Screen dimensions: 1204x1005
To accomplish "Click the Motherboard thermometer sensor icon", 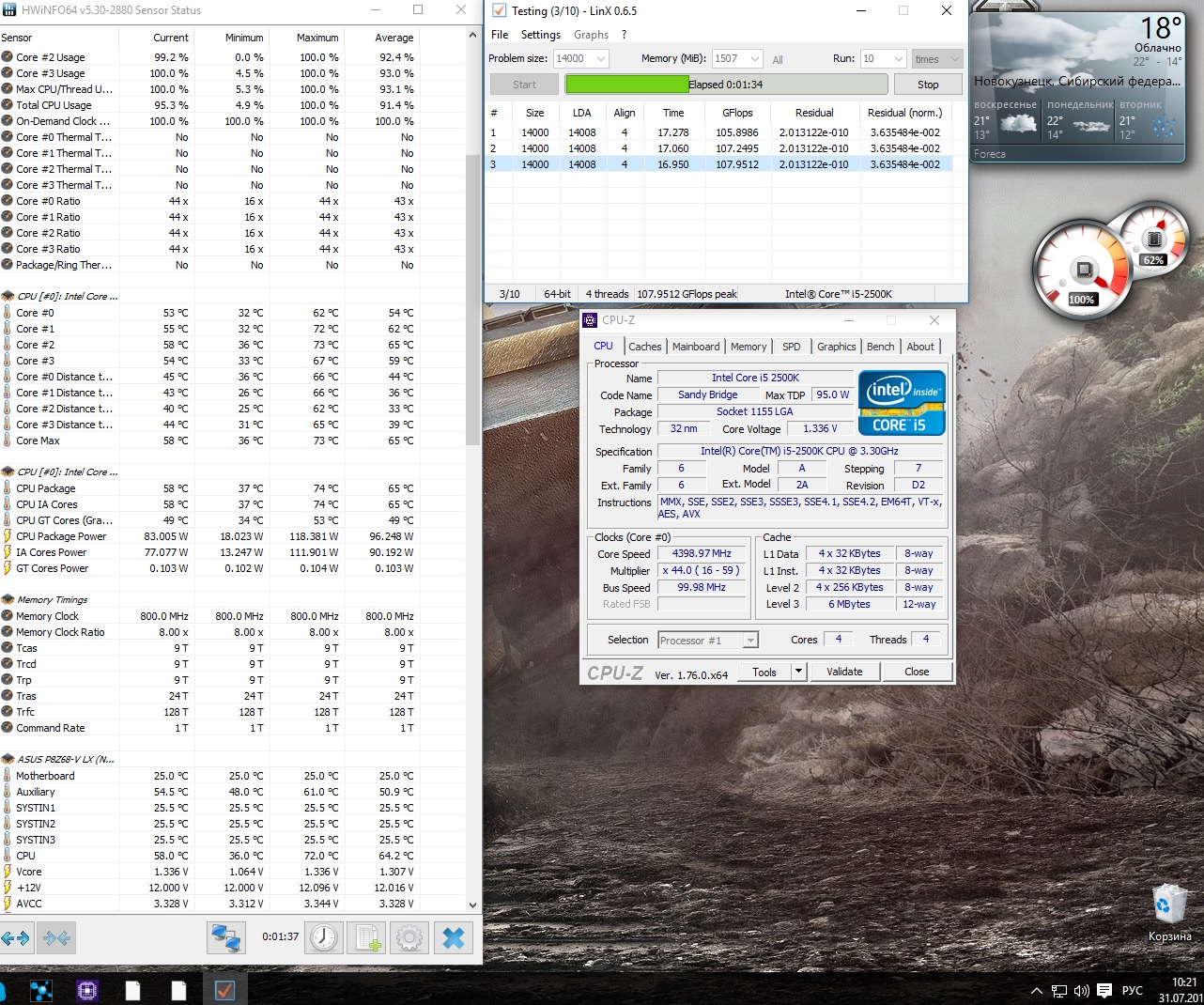I will coord(8,776).
